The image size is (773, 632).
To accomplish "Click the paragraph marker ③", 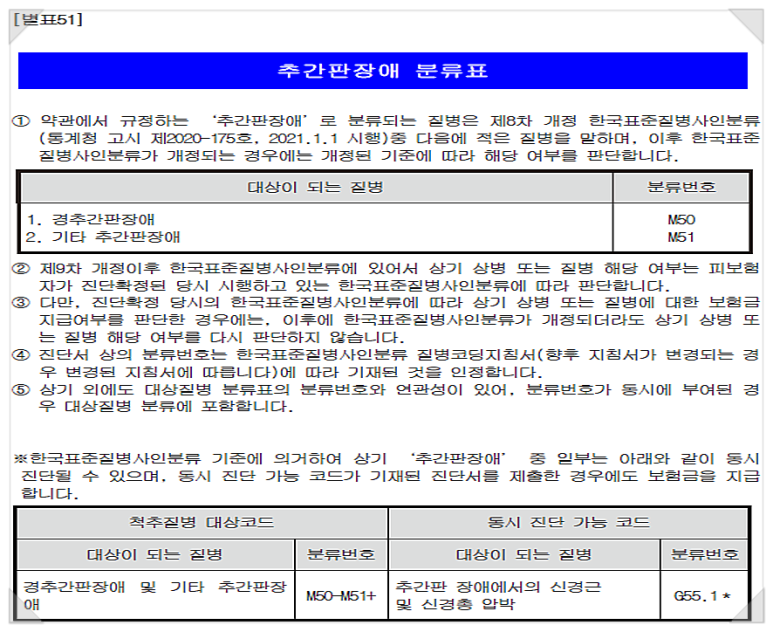I will tap(21, 303).
